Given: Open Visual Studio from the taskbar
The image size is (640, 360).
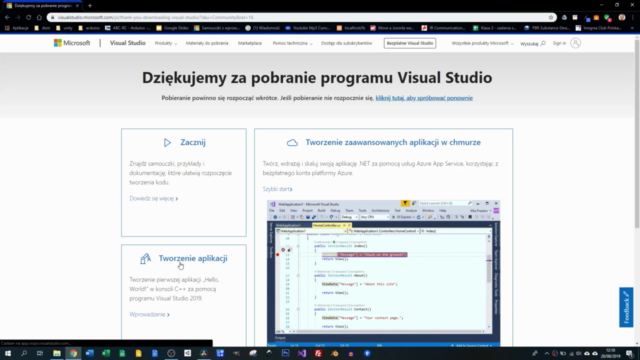Looking at the screenshot, I should [x=302, y=353].
